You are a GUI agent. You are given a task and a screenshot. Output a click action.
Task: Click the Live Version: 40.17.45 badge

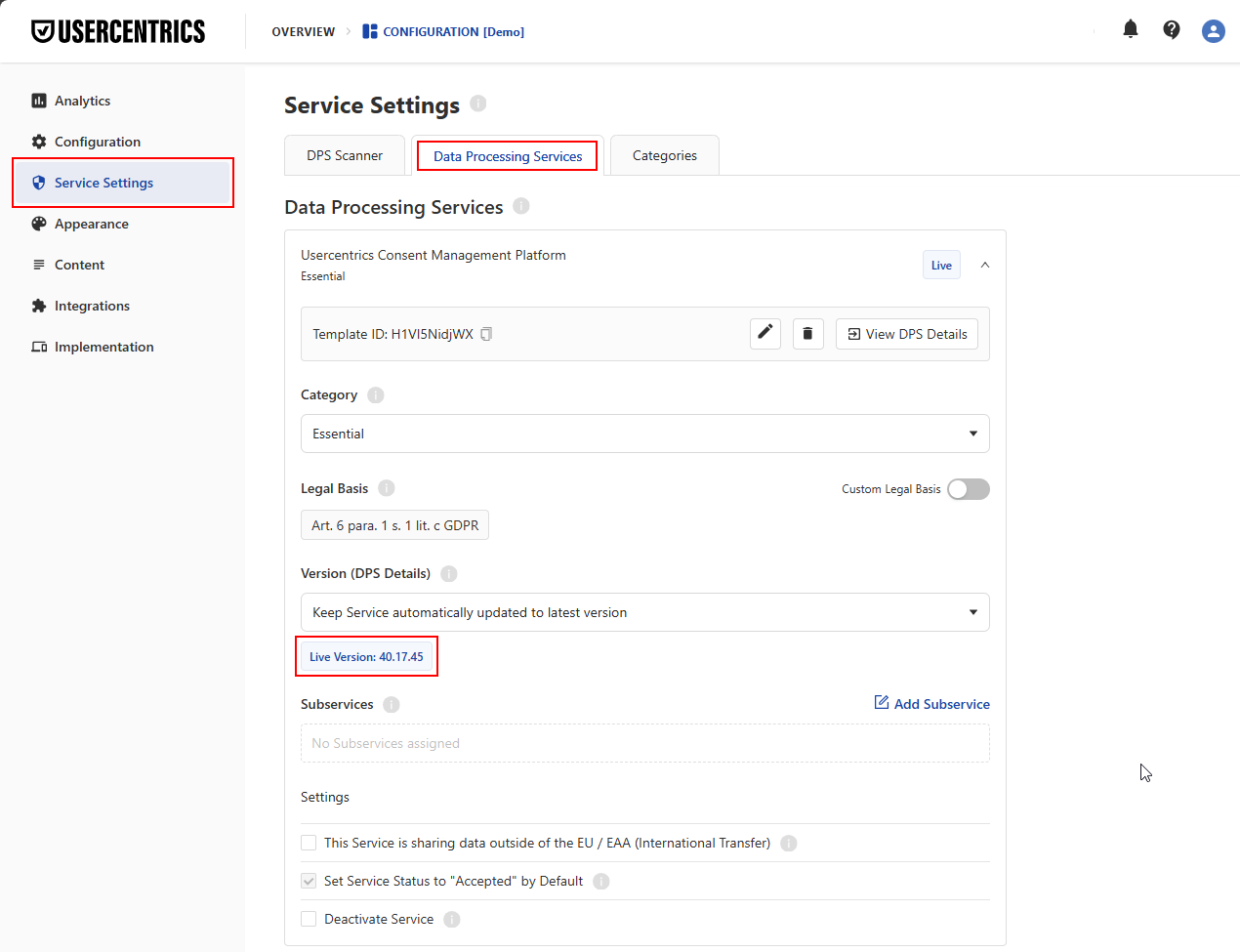click(366, 657)
